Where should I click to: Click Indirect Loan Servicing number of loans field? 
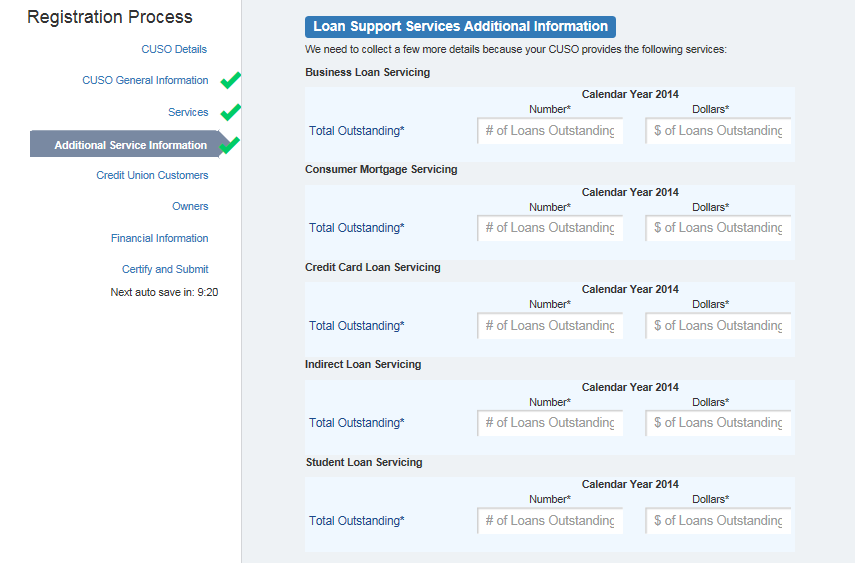coord(550,423)
